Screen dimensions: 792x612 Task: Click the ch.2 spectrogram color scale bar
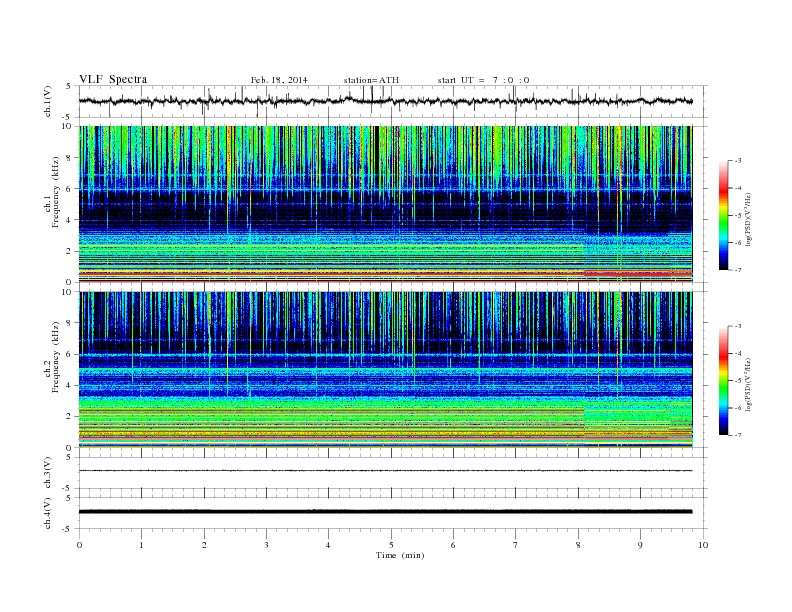click(723, 380)
